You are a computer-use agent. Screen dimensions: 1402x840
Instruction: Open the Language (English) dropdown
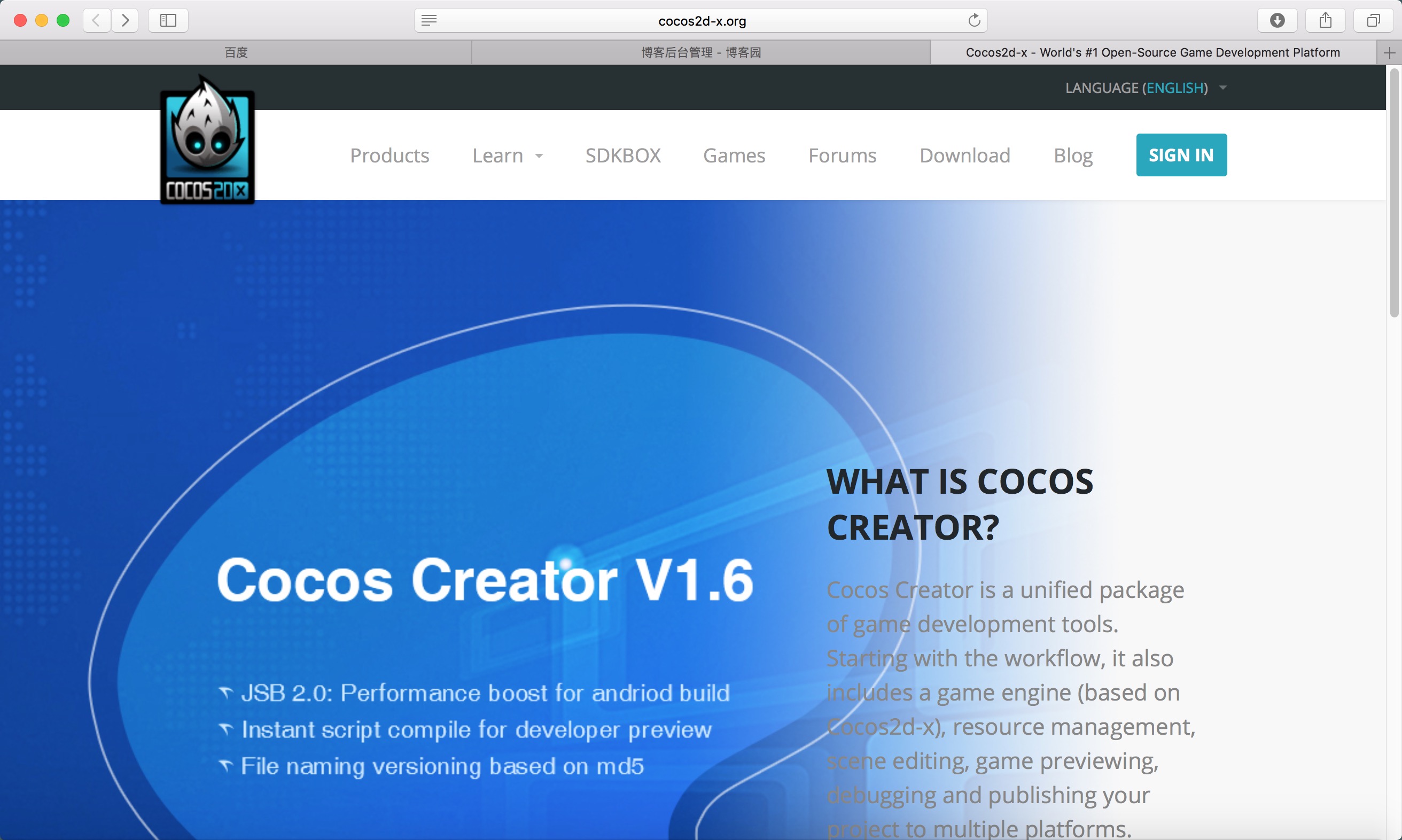[1146, 88]
